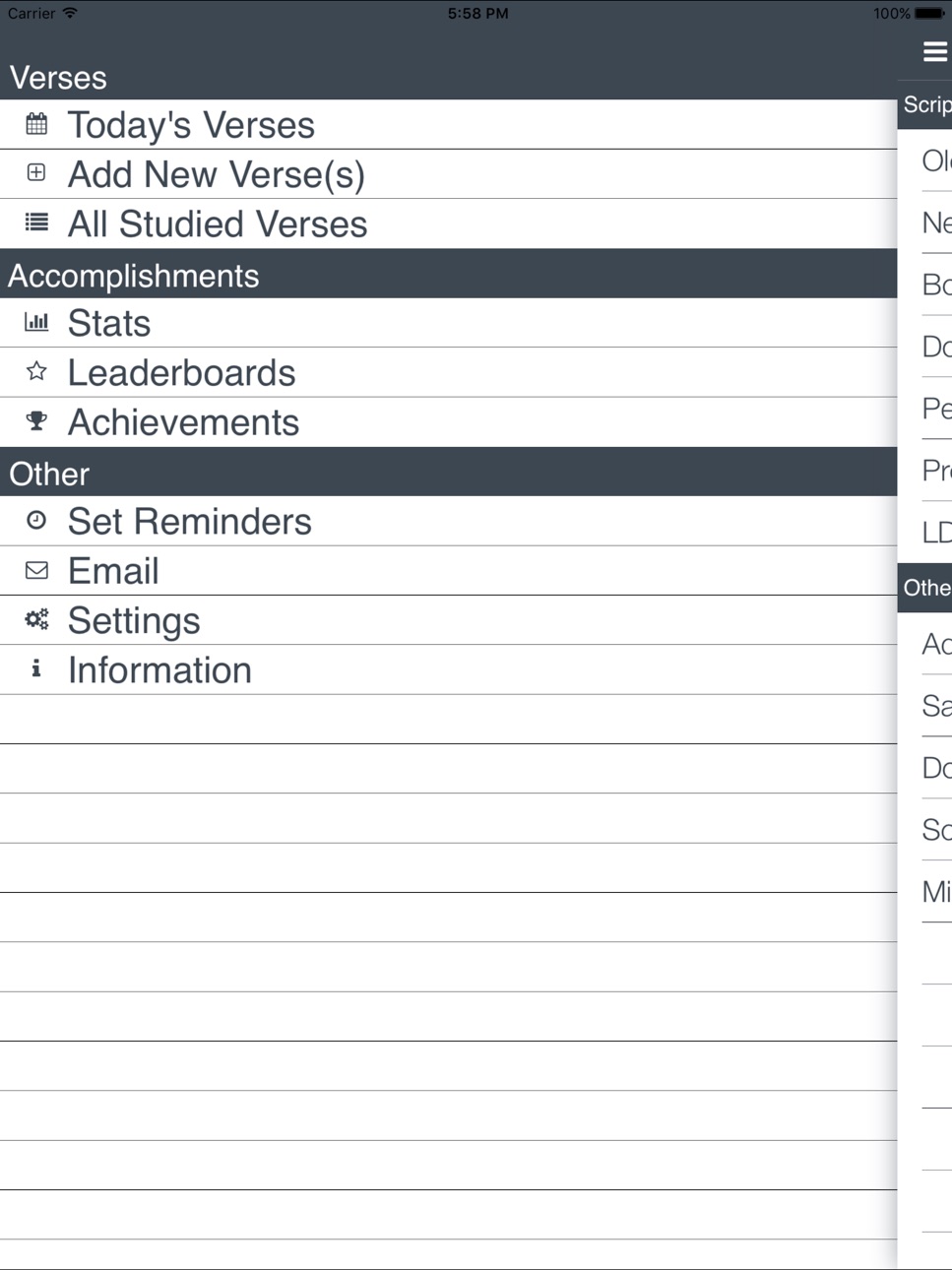Viewport: 952px width, 1270px height.
Task: Tap the star icon for Leaderboards
Action: coord(36,371)
